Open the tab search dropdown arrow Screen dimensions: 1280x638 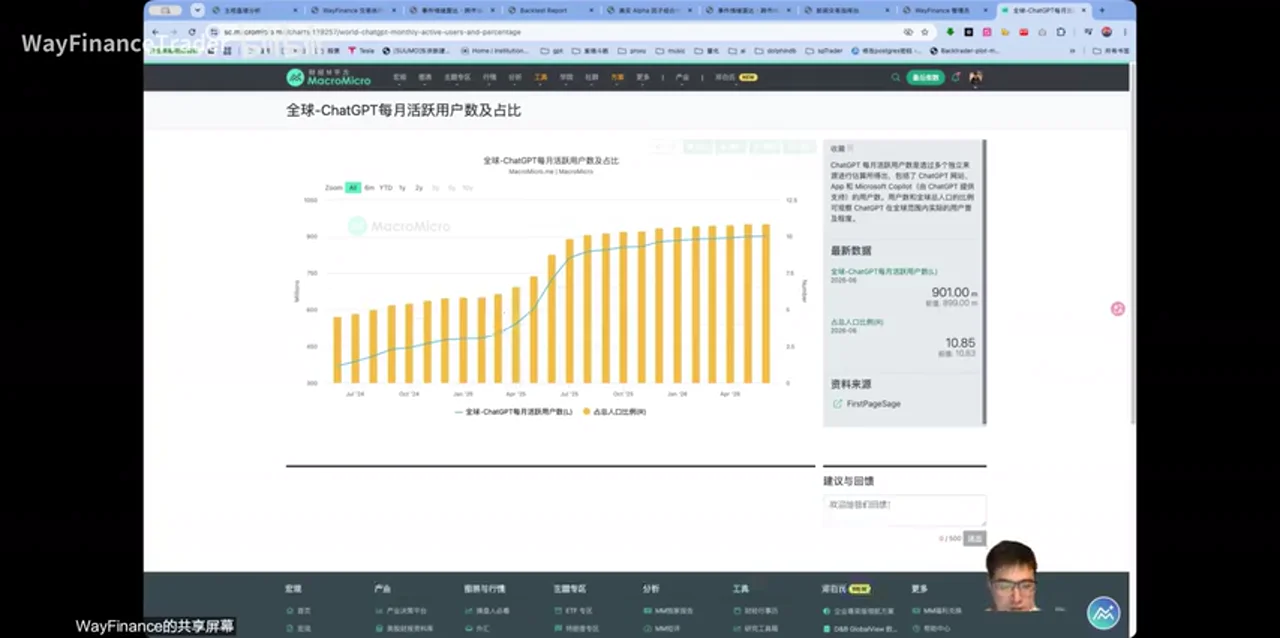(197, 11)
